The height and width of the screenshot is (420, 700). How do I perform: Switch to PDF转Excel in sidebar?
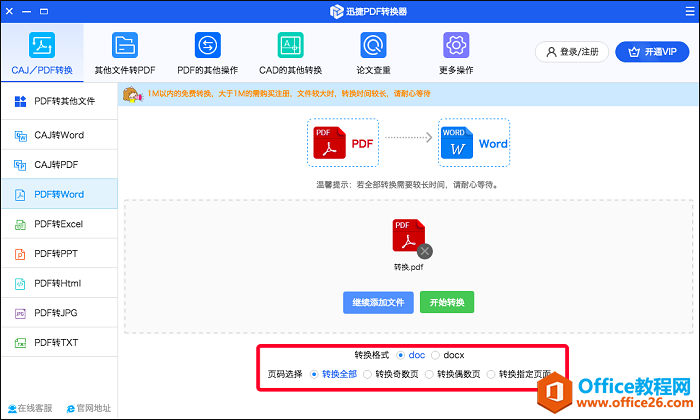pos(58,225)
